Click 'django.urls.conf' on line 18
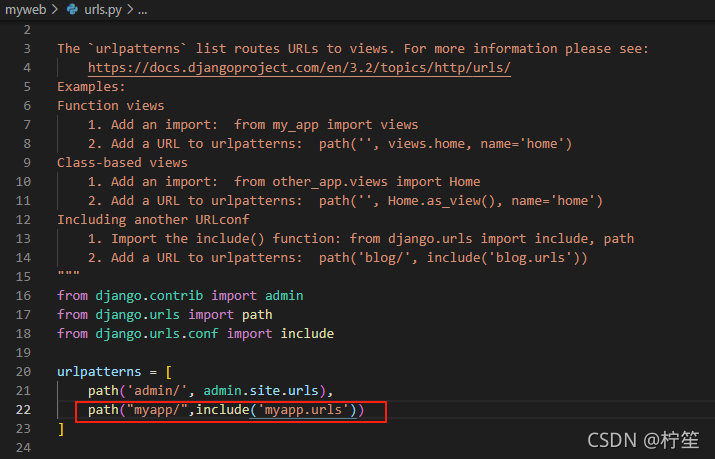This screenshot has width=715, height=459. click(x=157, y=334)
